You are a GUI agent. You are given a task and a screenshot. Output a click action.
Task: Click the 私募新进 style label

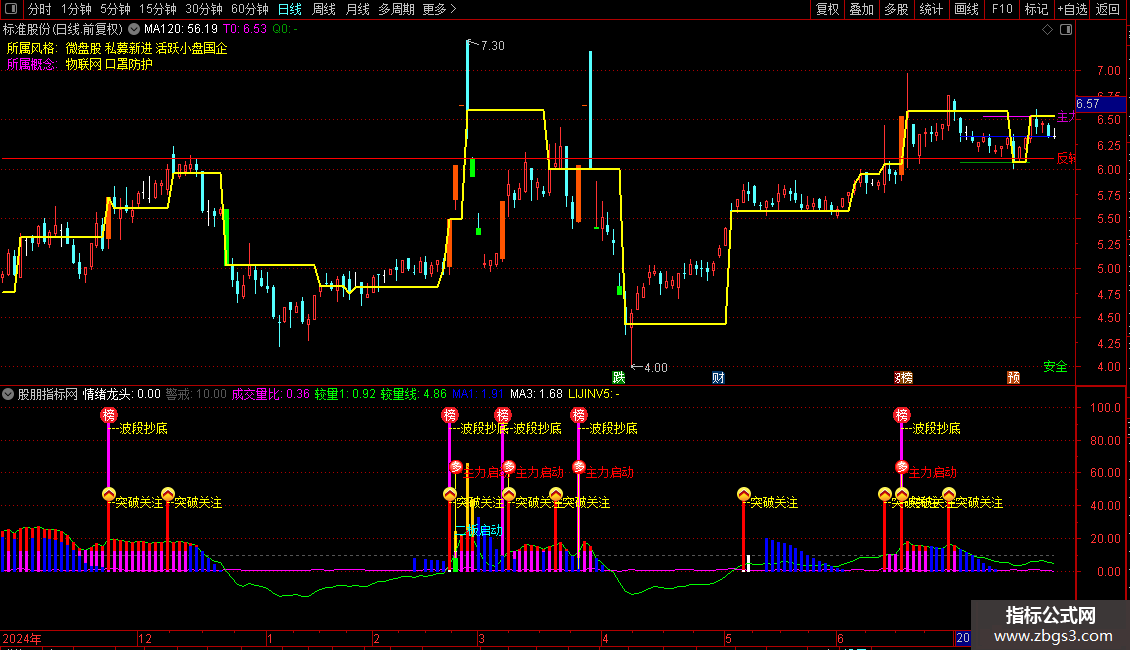click(x=129, y=48)
